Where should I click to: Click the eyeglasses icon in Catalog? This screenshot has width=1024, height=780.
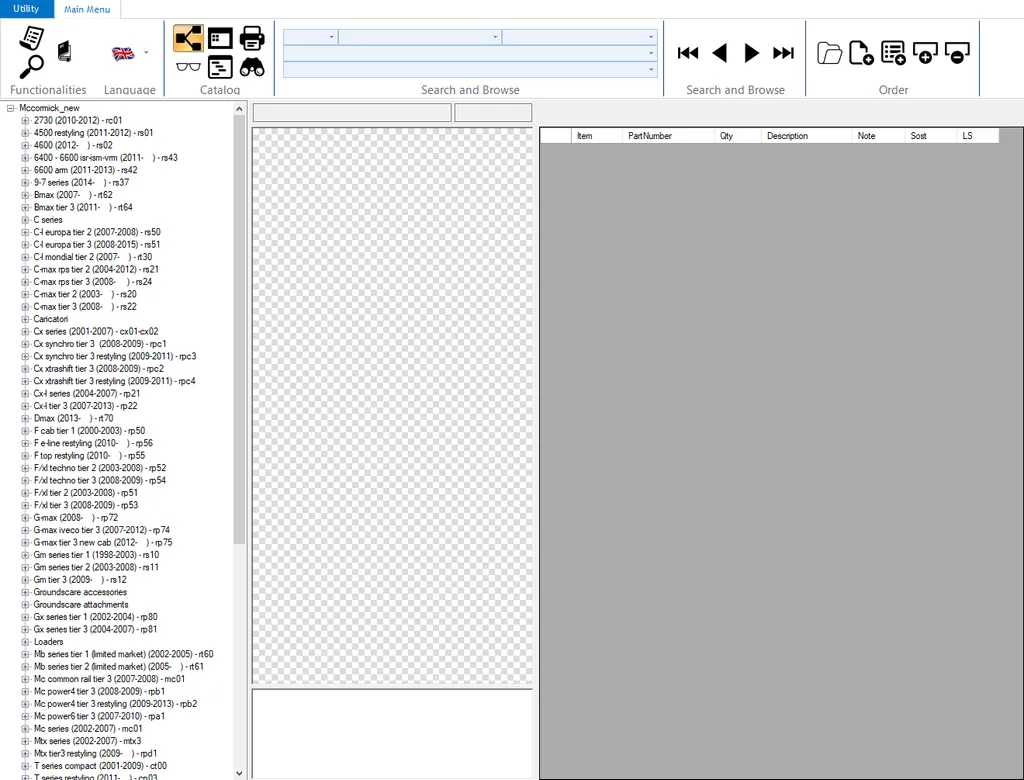coord(188,67)
